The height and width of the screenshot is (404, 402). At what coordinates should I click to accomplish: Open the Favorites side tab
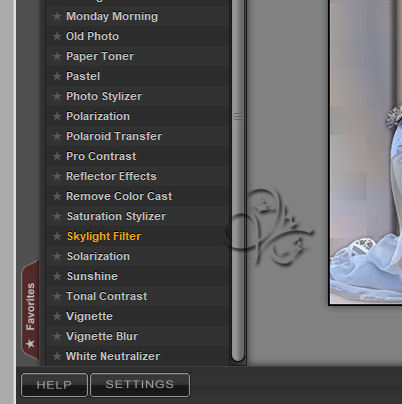point(30,309)
